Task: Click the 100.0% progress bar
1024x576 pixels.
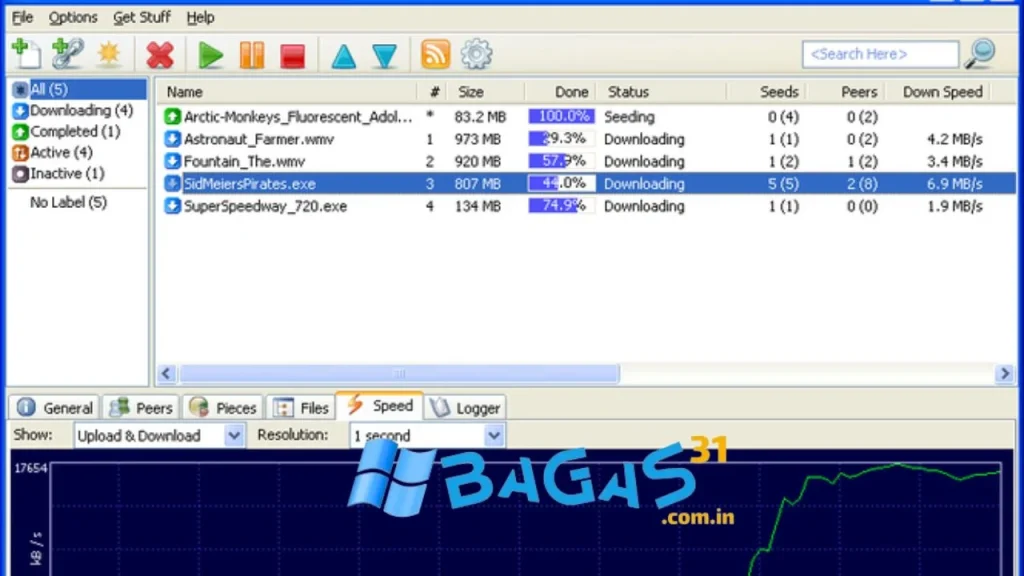Action: (x=562, y=116)
